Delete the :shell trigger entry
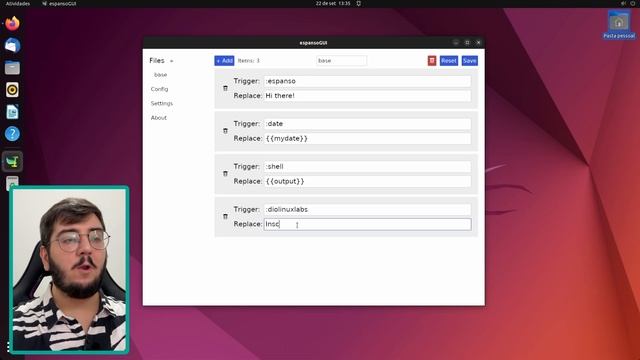This screenshot has height=360, width=640. (x=225, y=174)
